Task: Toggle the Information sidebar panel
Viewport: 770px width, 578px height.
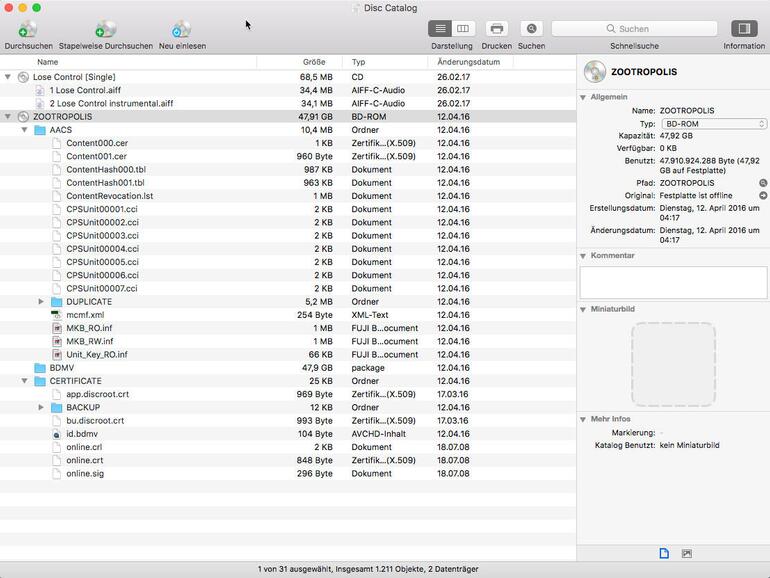Action: 743,29
